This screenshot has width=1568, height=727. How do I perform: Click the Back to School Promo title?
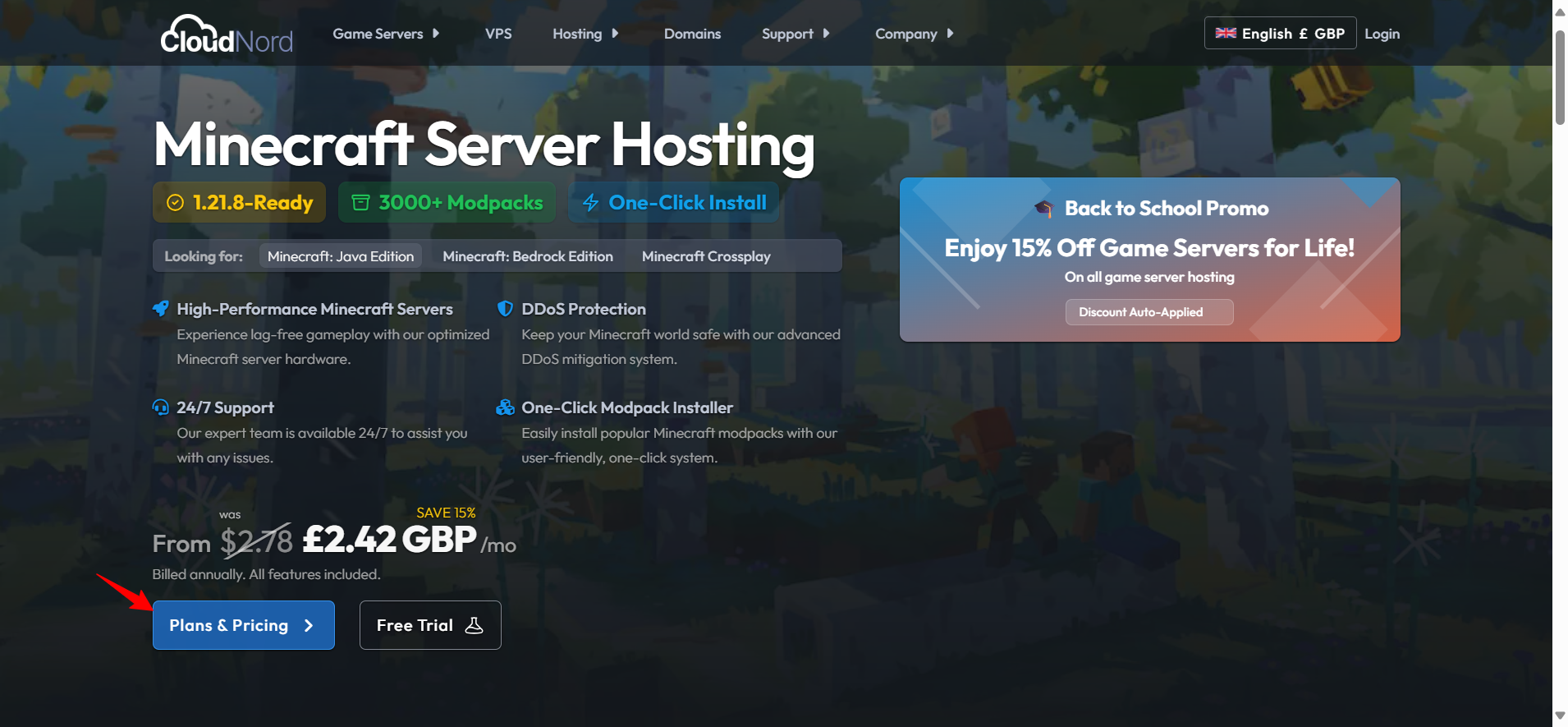tap(1167, 209)
